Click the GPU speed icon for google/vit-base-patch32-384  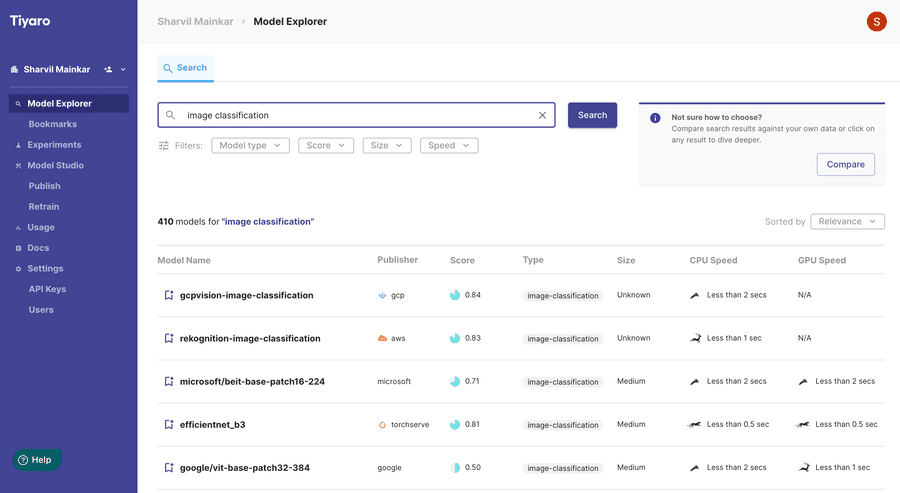click(804, 468)
